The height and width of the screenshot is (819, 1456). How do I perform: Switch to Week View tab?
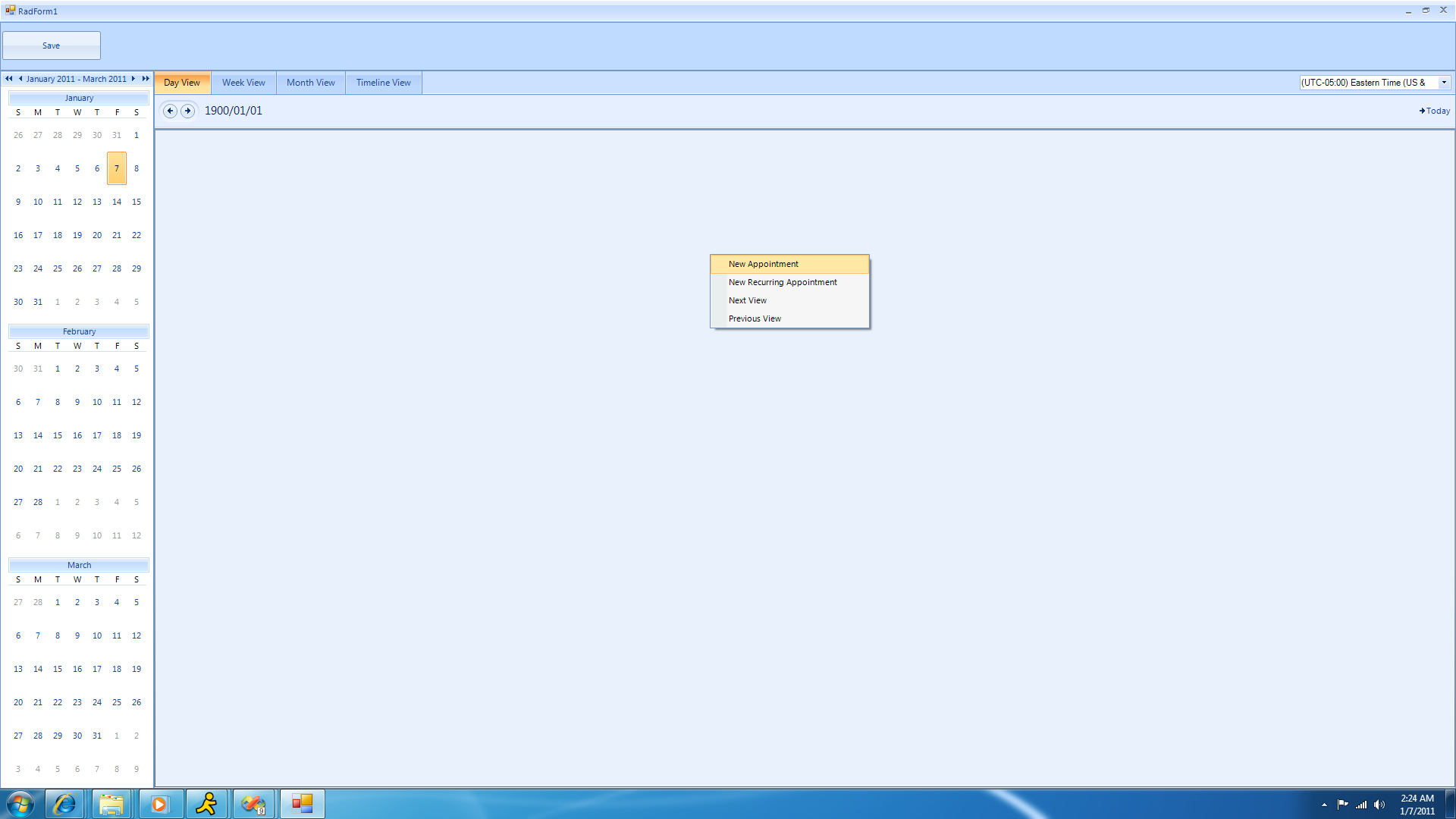point(243,83)
